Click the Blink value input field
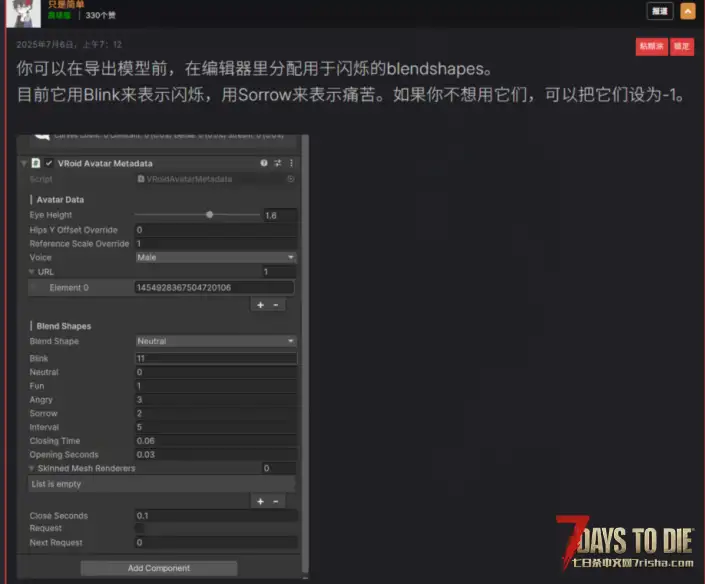The image size is (705, 584). [215, 358]
